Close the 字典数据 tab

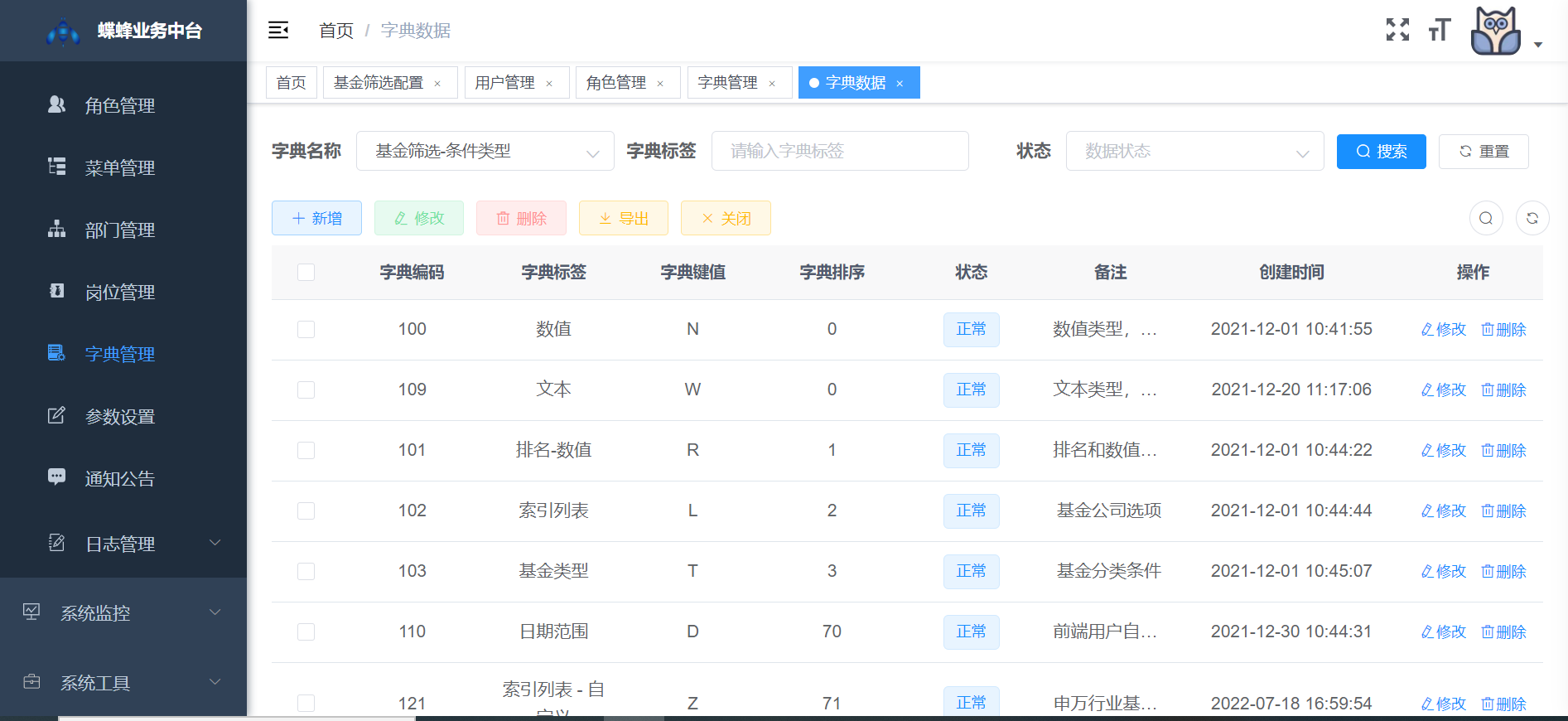[900, 84]
